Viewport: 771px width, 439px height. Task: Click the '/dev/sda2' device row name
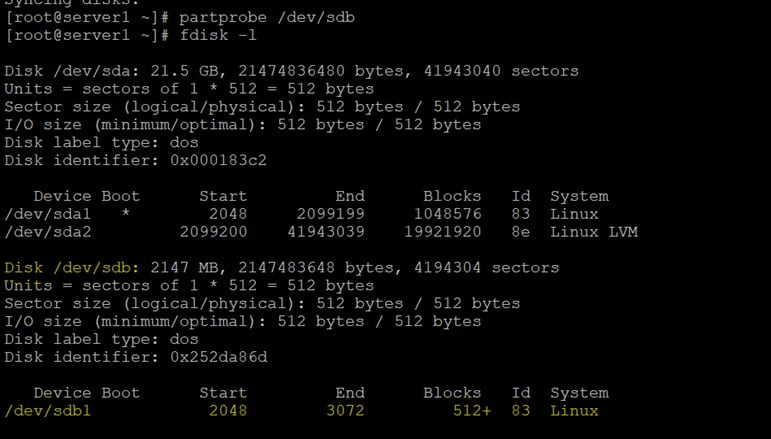coord(48,232)
